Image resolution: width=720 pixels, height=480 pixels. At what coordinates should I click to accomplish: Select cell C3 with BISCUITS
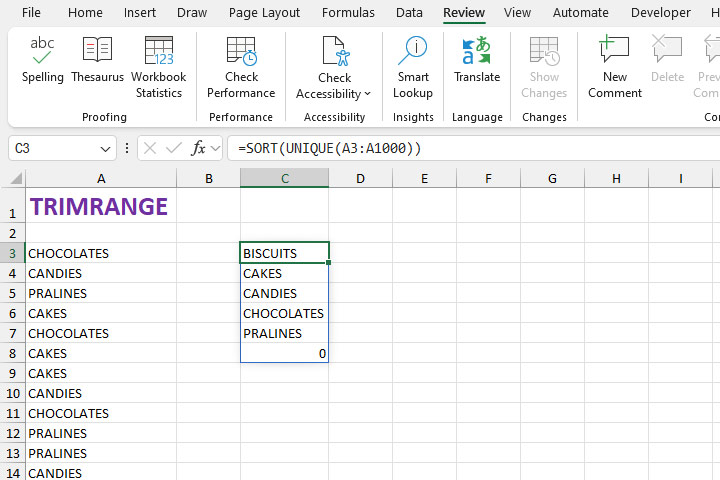[285, 253]
